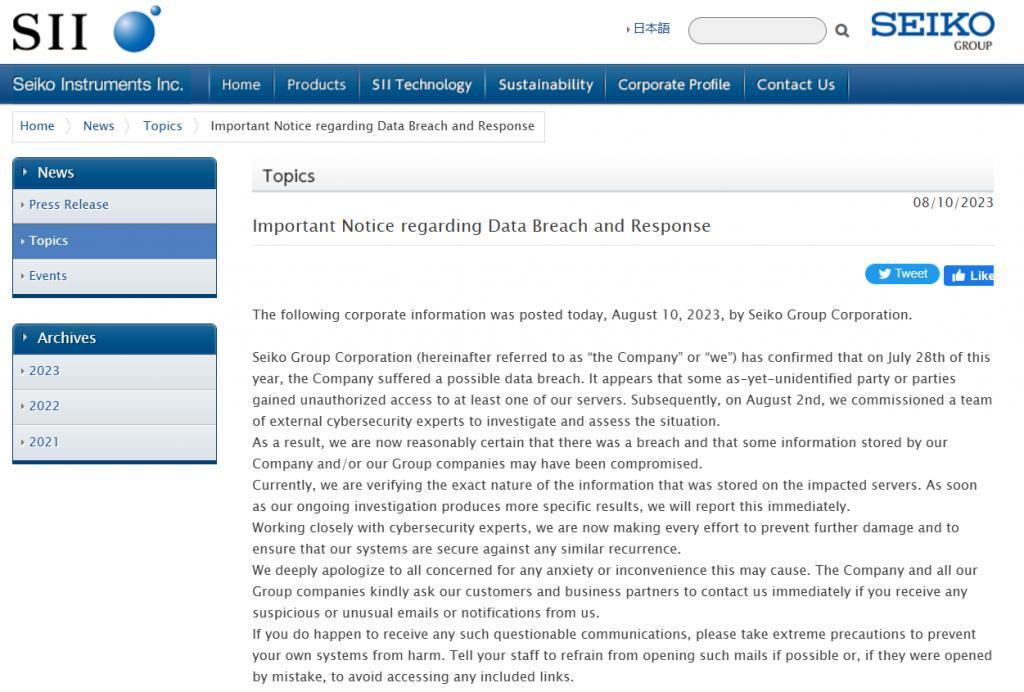Viewport: 1024px width, 692px height.
Task: Open the Home navigation menu item
Action: [241, 84]
